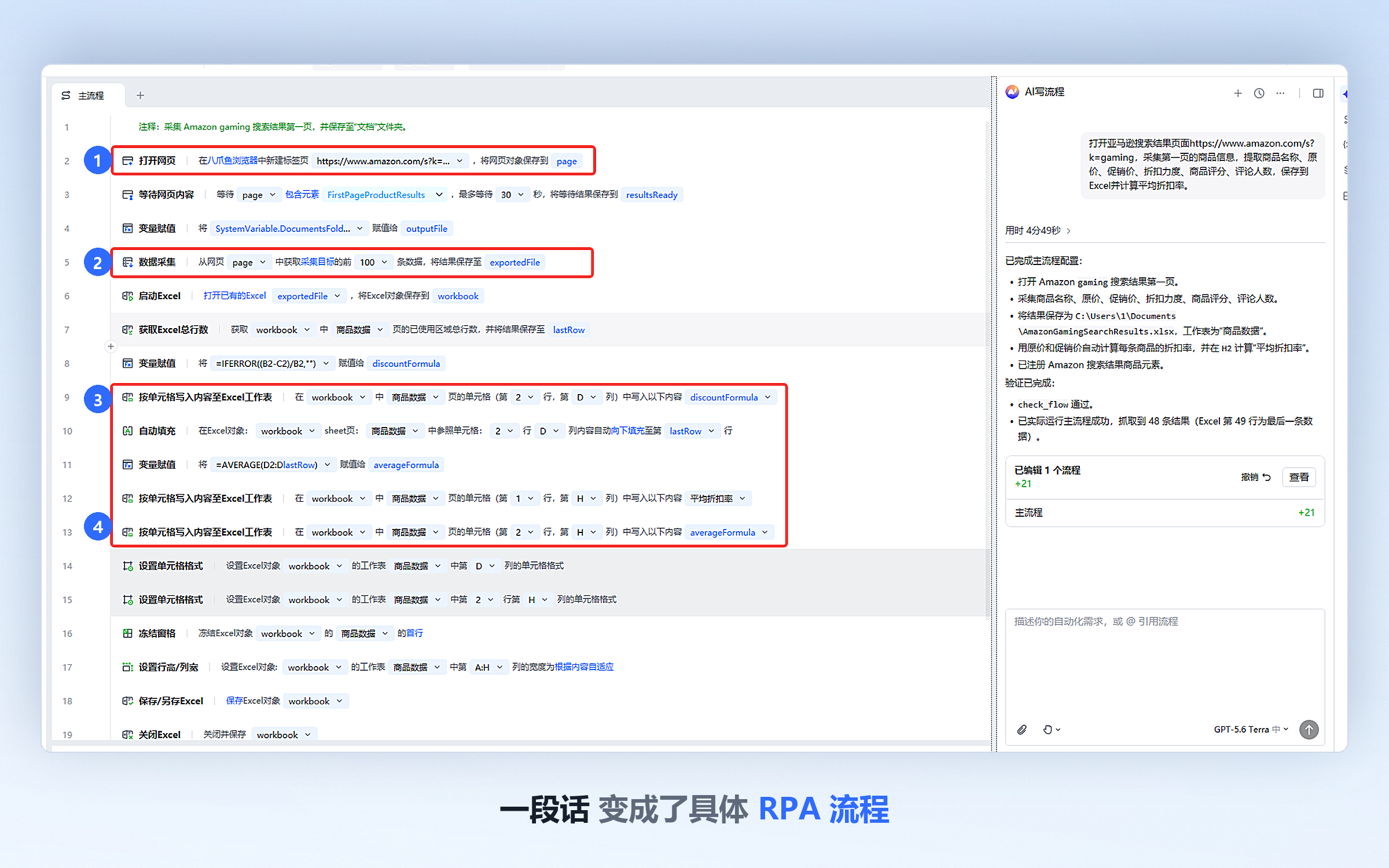This screenshot has width=1389, height=868.
Task: Click the 查看 button
Action: [1299, 477]
